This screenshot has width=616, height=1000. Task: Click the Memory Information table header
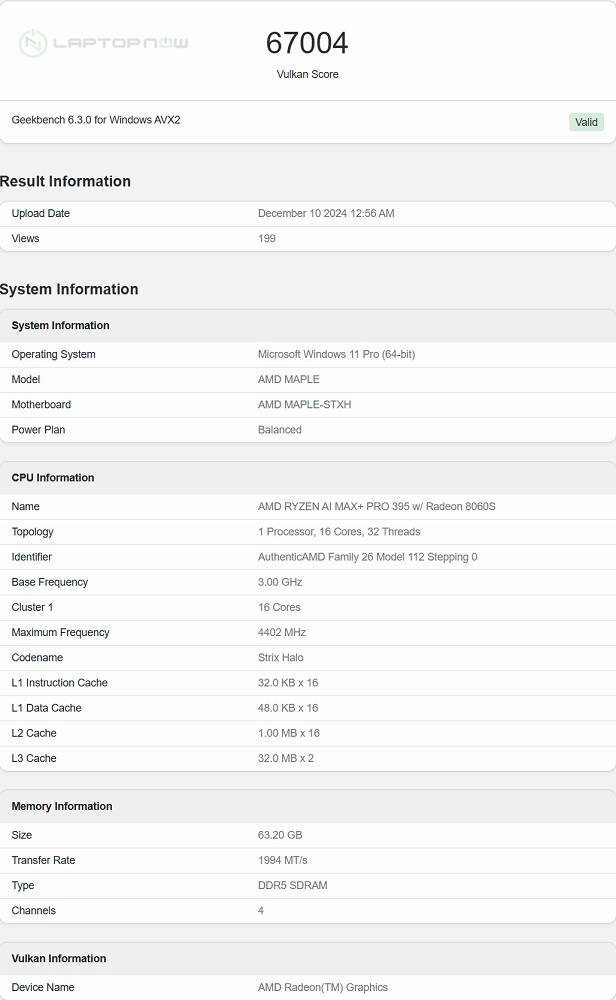pyautogui.click(x=62, y=806)
